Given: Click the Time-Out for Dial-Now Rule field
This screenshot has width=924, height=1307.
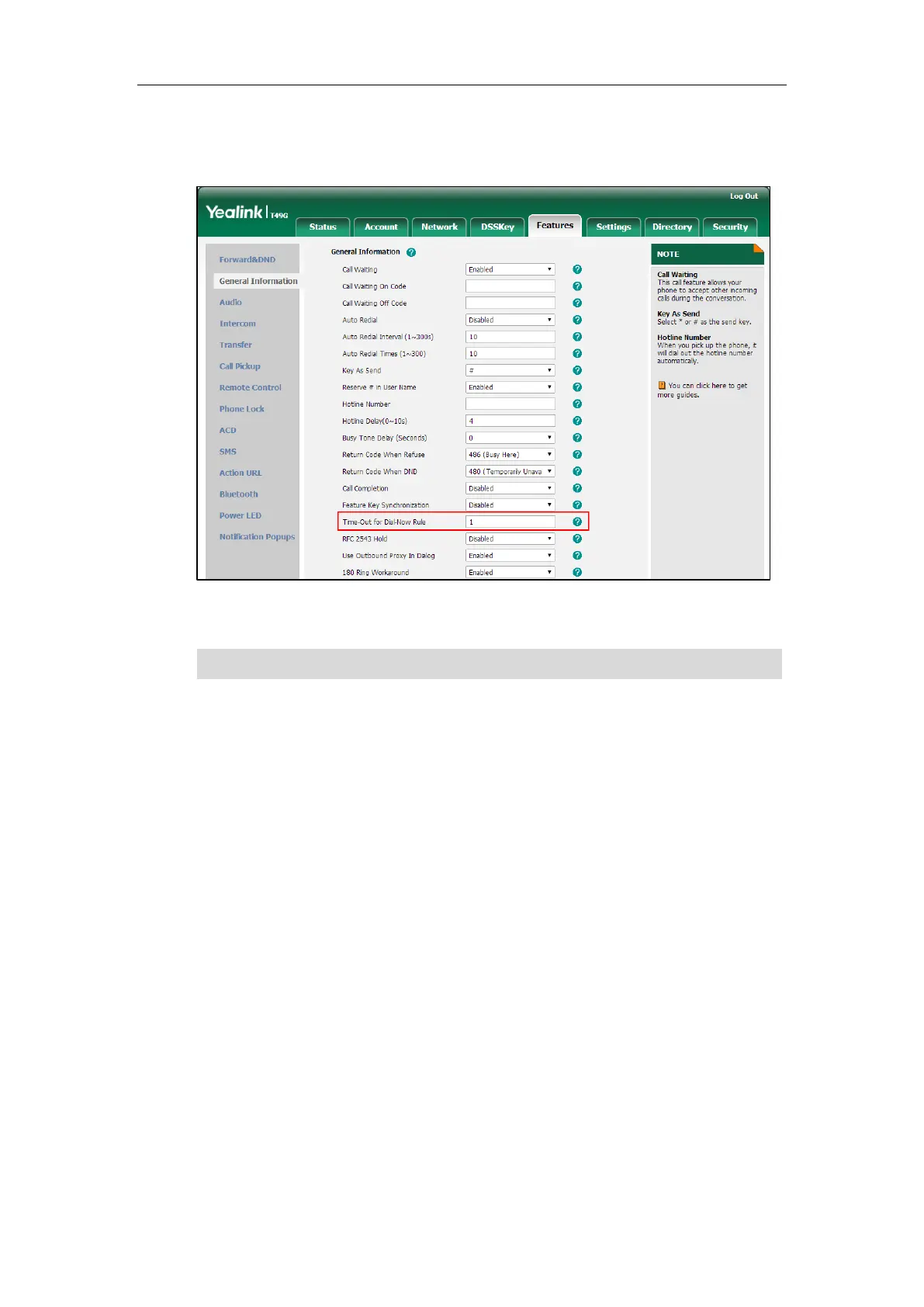Looking at the screenshot, I should 510,522.
